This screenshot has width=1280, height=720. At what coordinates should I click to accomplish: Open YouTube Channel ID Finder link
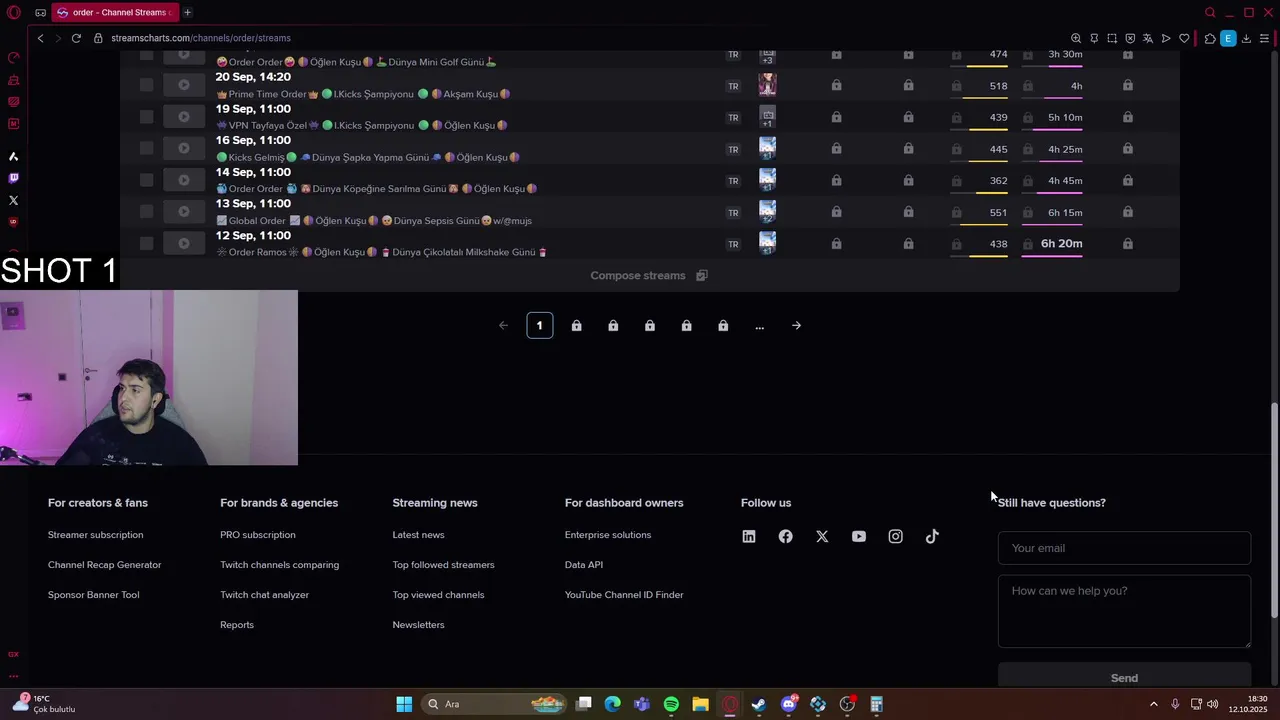point(624,595)
